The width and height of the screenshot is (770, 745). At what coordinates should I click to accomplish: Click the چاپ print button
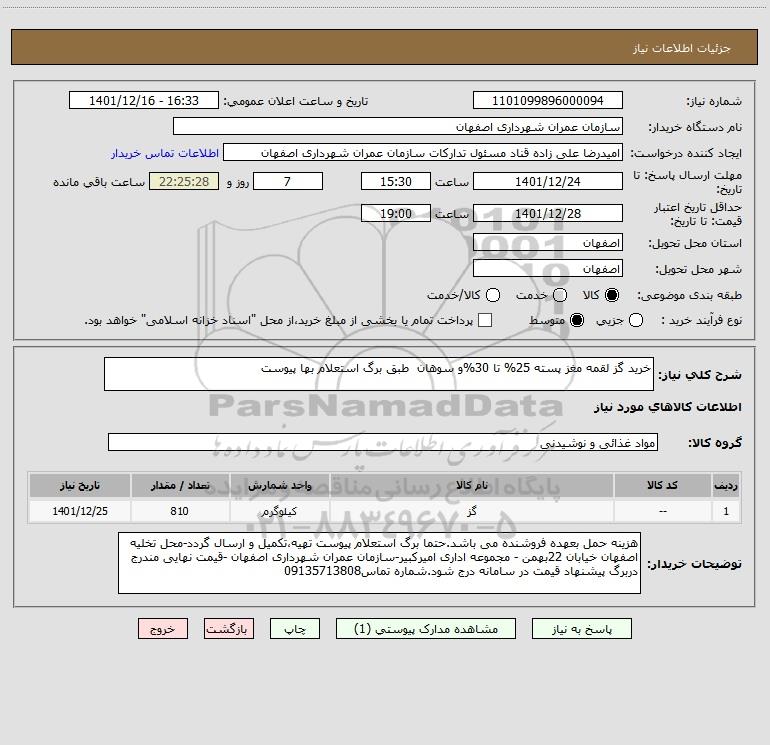295,629
